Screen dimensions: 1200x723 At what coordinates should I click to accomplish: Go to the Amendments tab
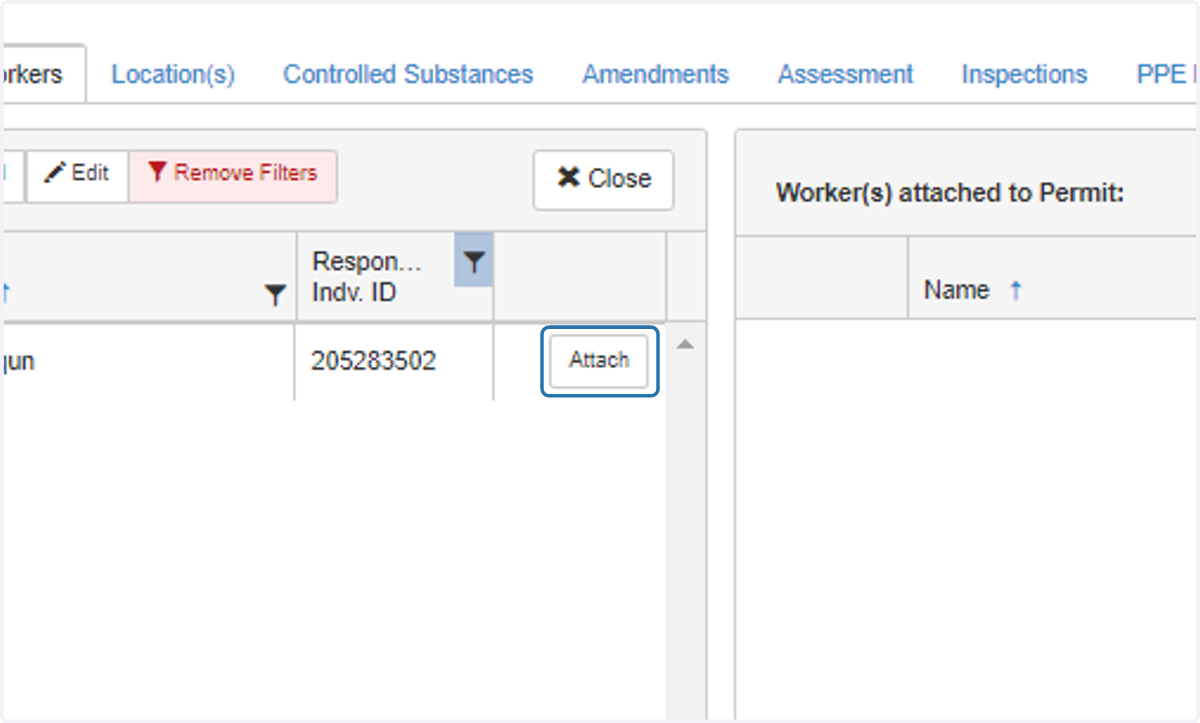pyautogui.click(x=656, y=74)
